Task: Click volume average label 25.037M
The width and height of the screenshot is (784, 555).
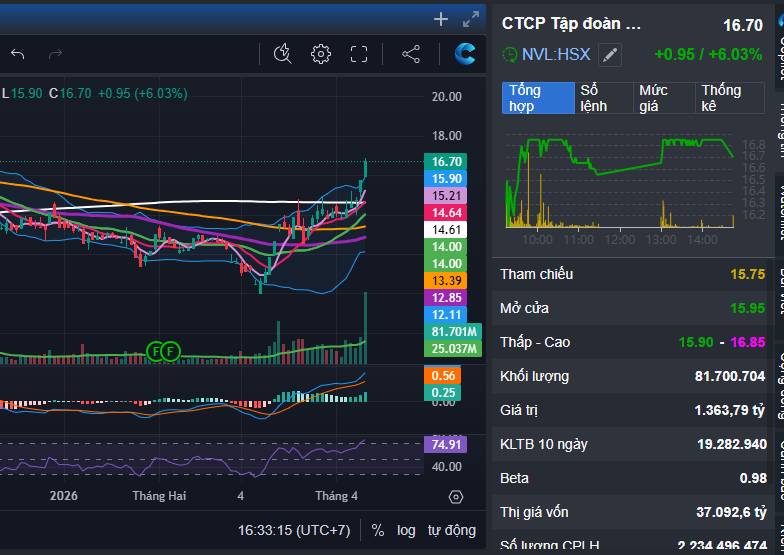Action: 453,348
